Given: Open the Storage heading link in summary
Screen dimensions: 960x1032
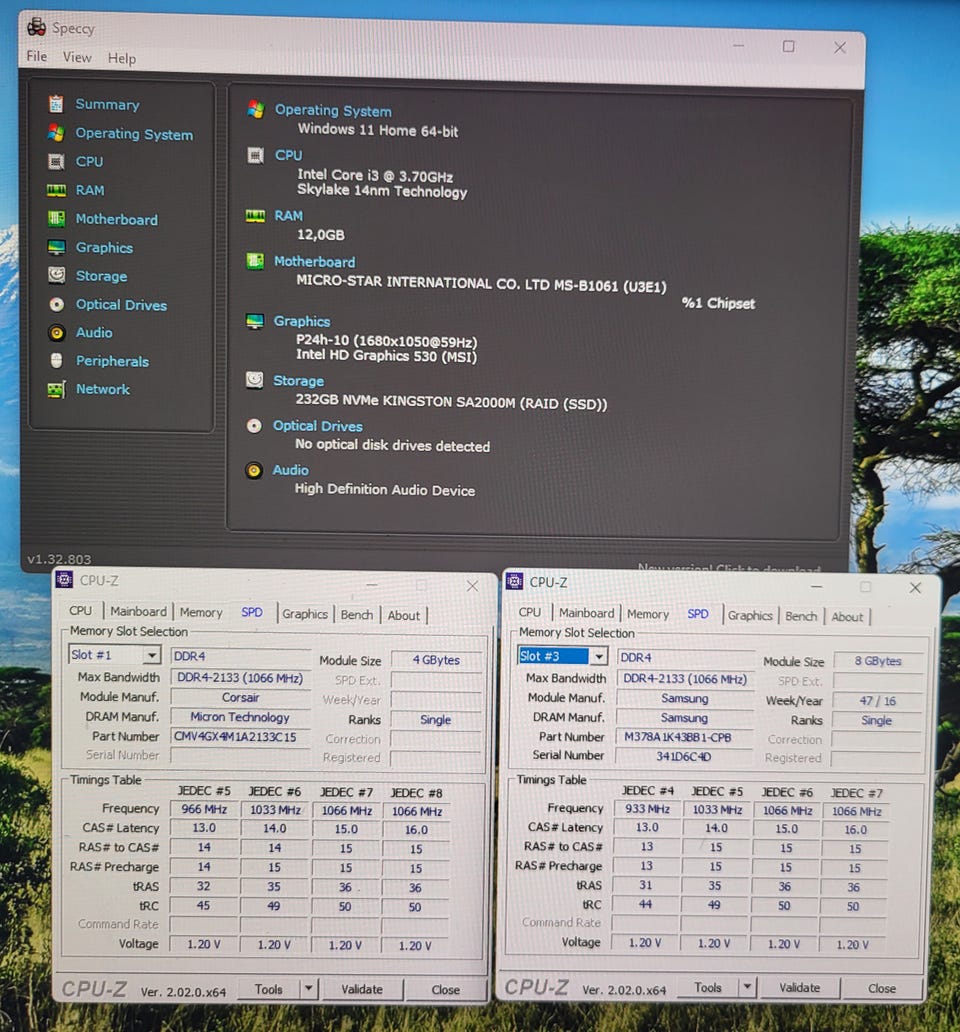Looking at the screenshot, I should (x=299, y=380).
